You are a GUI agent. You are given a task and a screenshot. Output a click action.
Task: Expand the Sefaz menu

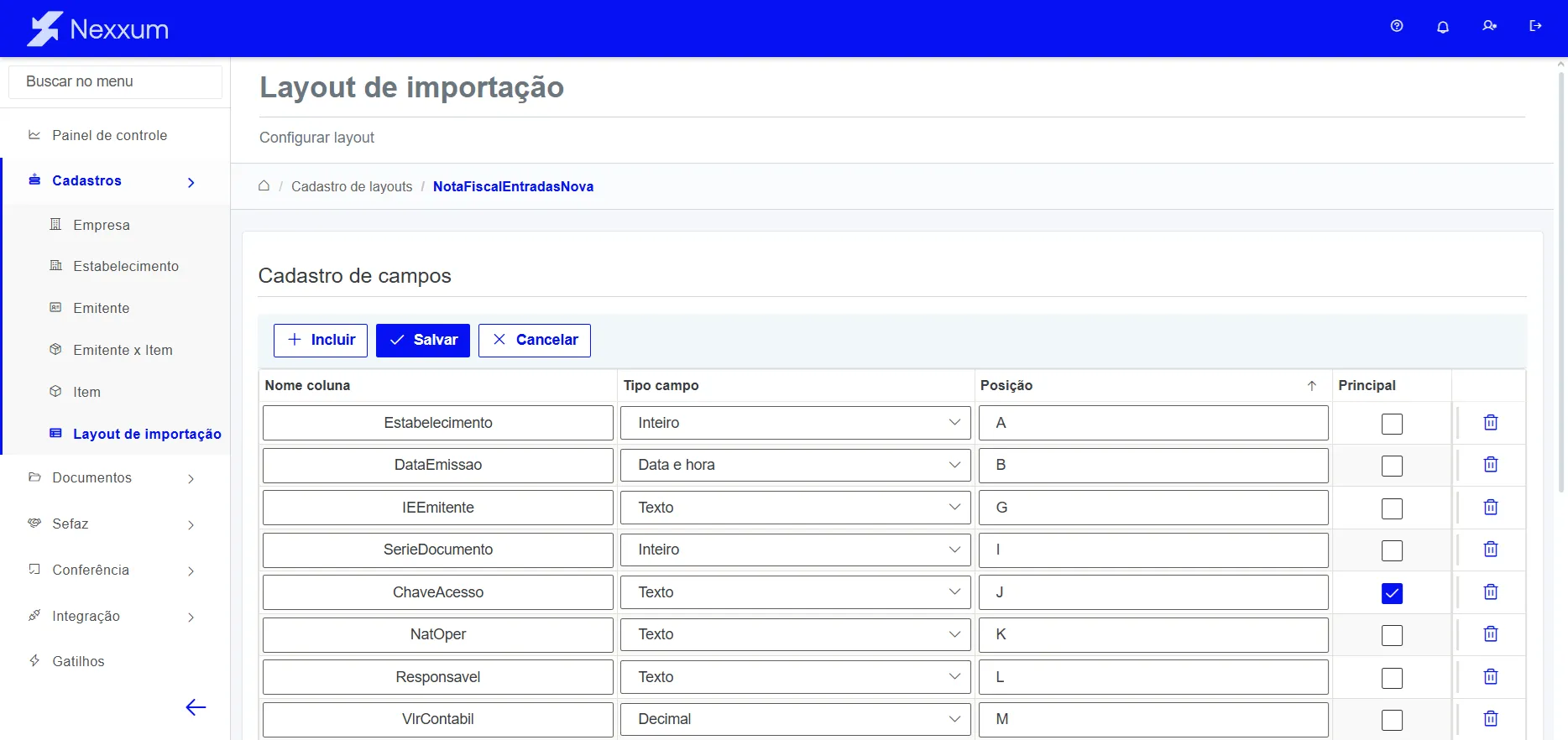(115, 524)
